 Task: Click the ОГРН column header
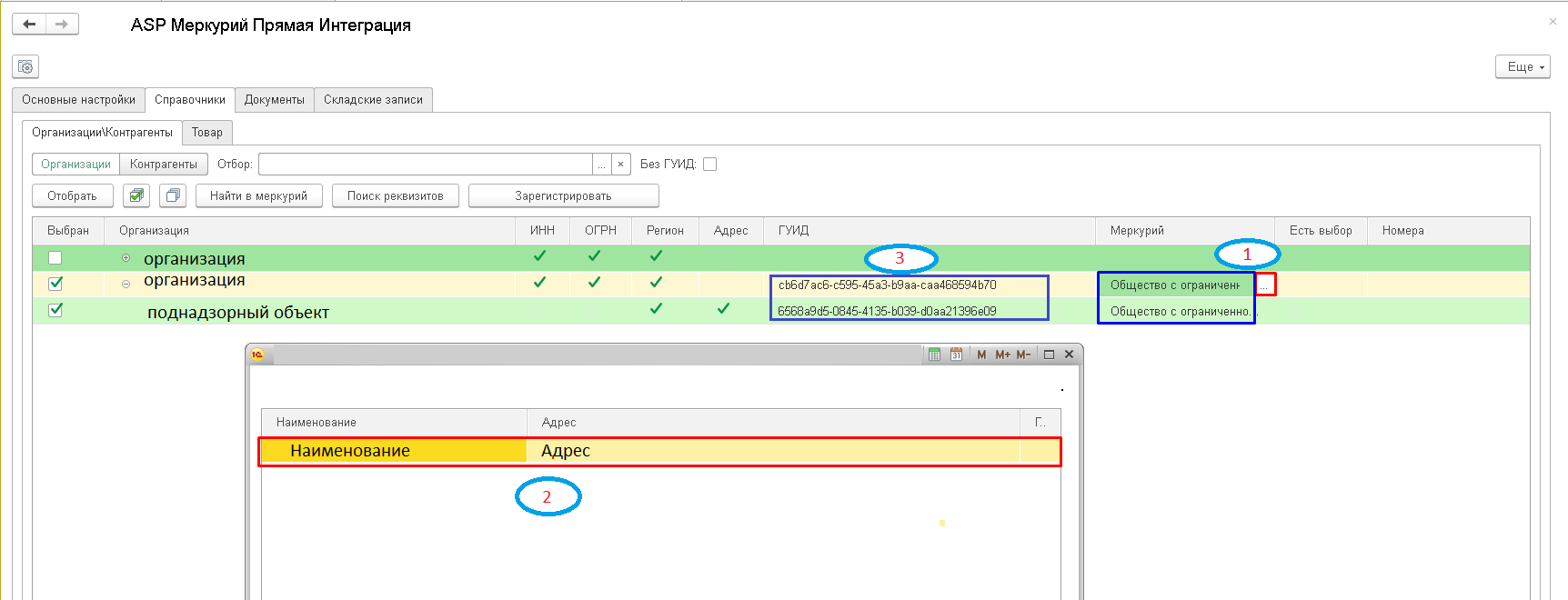click(x=601, y=231)
